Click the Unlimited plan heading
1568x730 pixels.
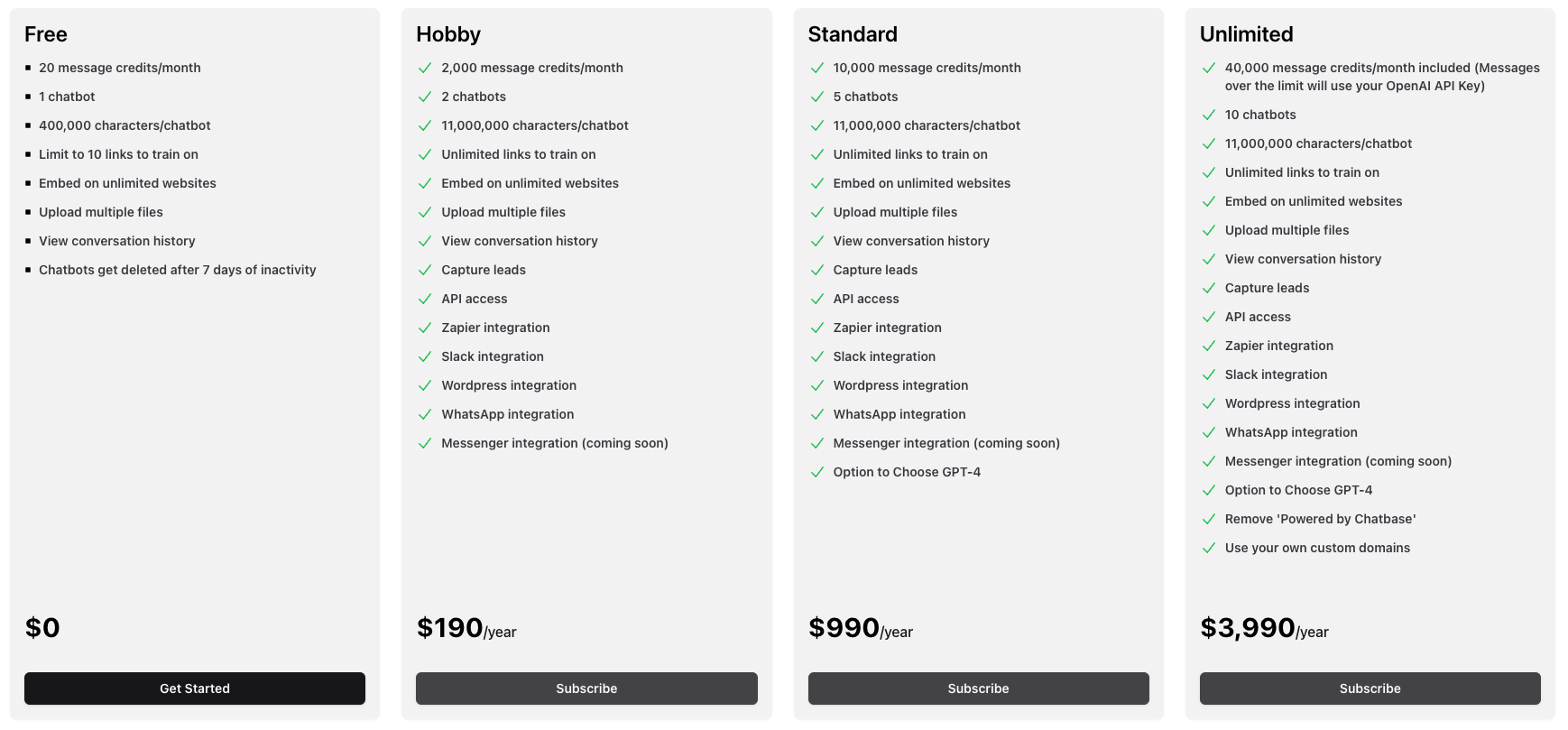(1246, 34)
